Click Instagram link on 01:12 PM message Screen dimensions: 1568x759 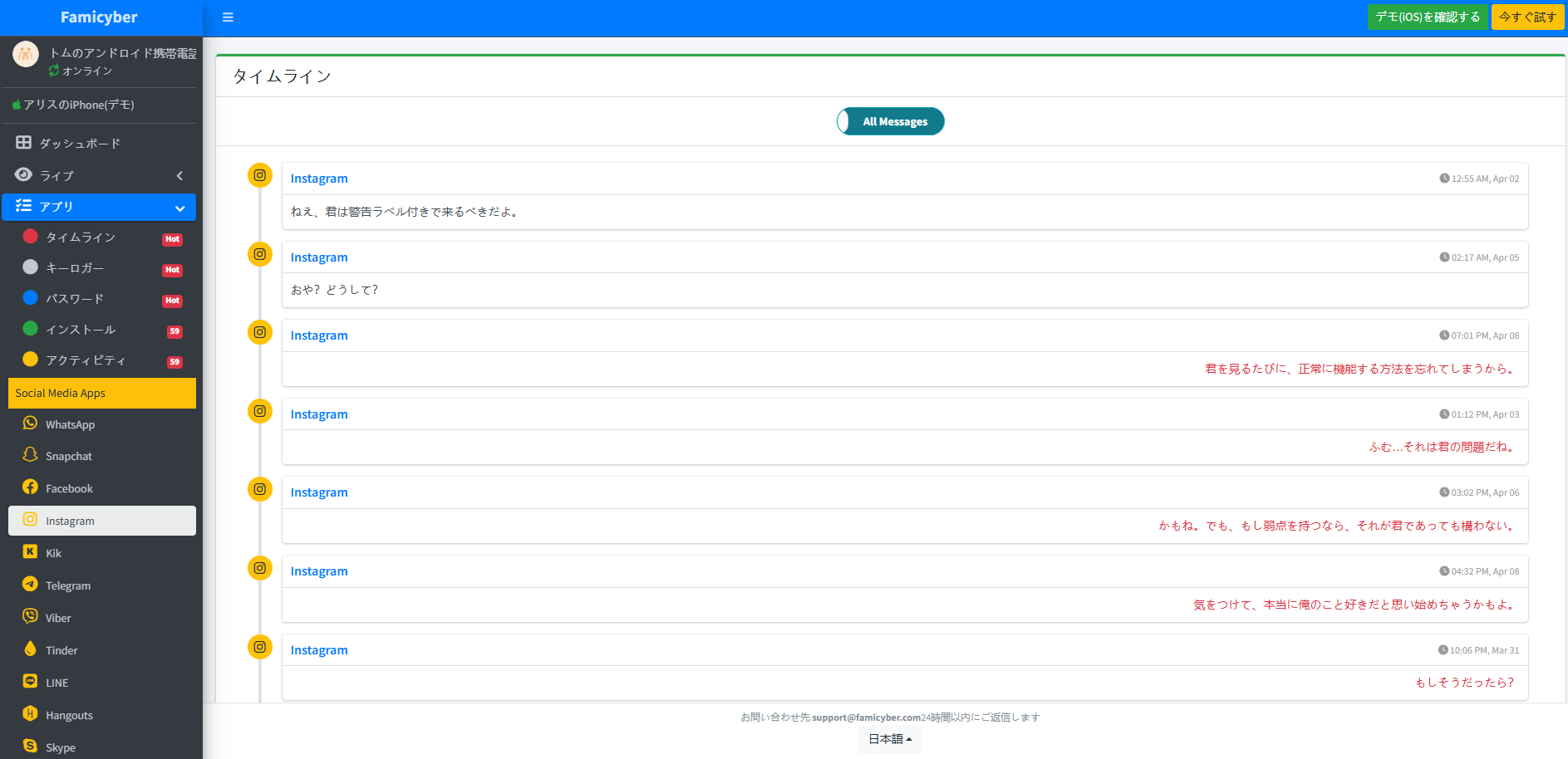click(319, 414)
